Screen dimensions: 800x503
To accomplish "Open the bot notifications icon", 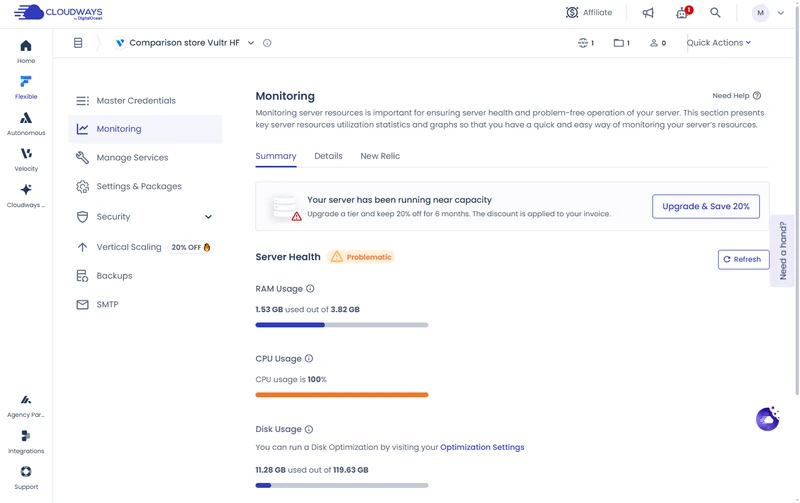I will [683, 13].
